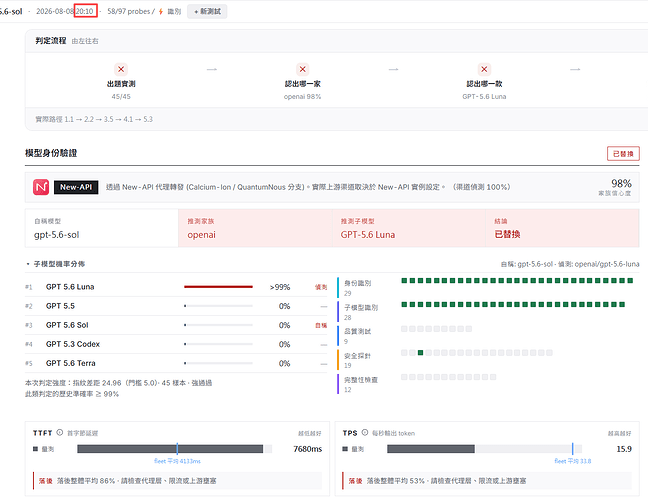Screen dimensions: 648x500
Task: Click the TTFT 落後 warning message
Action: coord(177,481)
